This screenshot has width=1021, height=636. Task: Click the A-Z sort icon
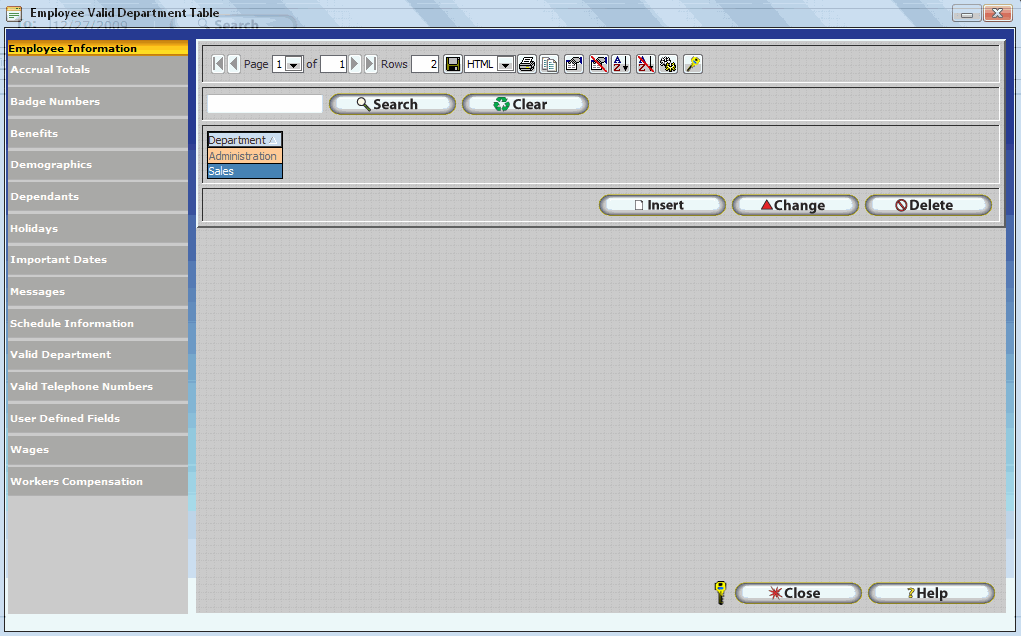pos(621,64)
